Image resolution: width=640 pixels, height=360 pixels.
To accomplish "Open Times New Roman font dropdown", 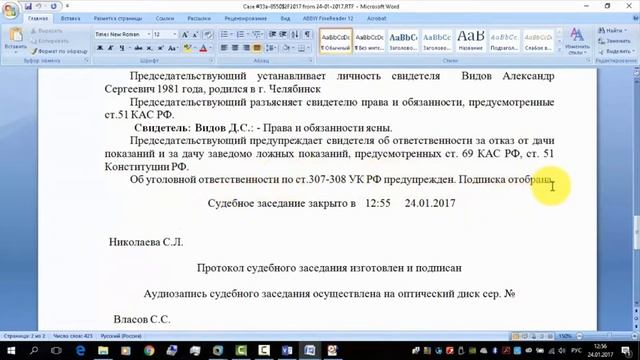I will [x=149, y=34].
